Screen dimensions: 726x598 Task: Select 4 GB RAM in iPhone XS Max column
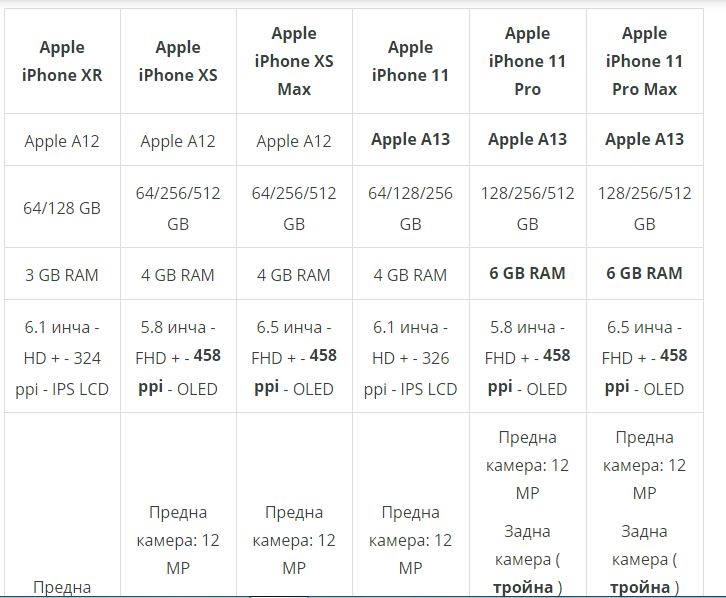294,274
